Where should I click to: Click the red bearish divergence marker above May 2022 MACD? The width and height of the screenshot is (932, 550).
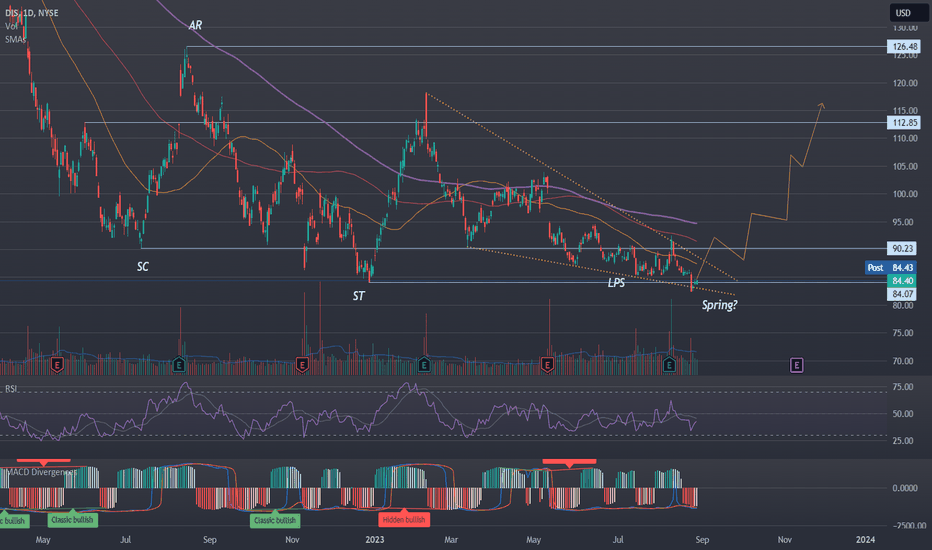pyautogui.click(x=43, y=461)
